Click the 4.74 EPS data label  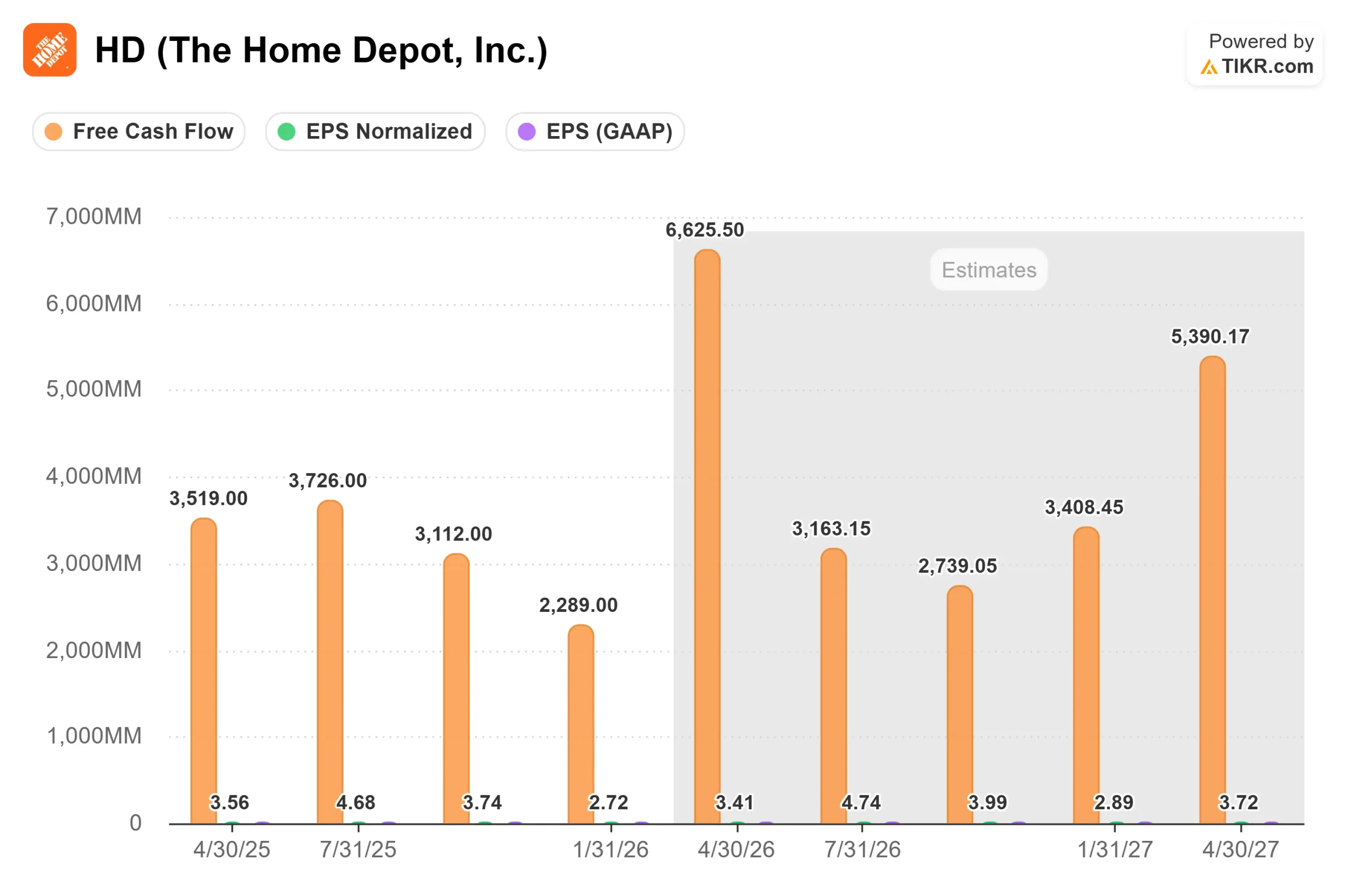(x=861, y=803)
